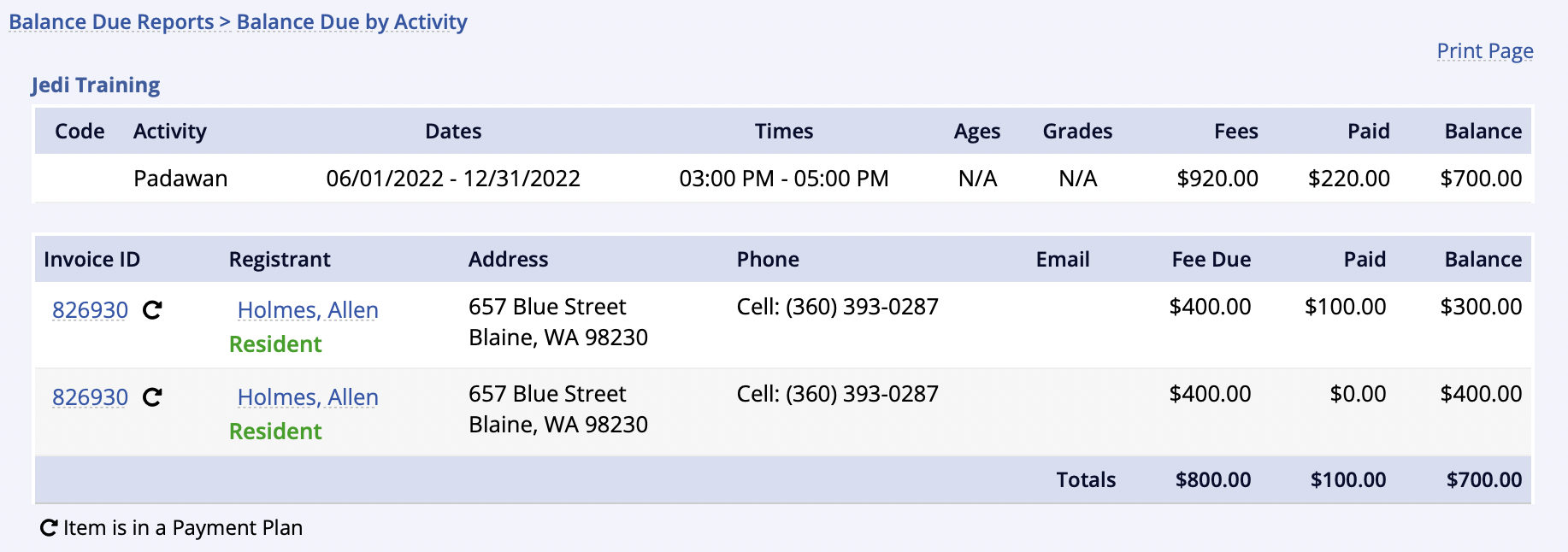Go to Balance Due Reports breadcrumb
The width and height of the screenshot is (1568, 552).
(111, 22)
